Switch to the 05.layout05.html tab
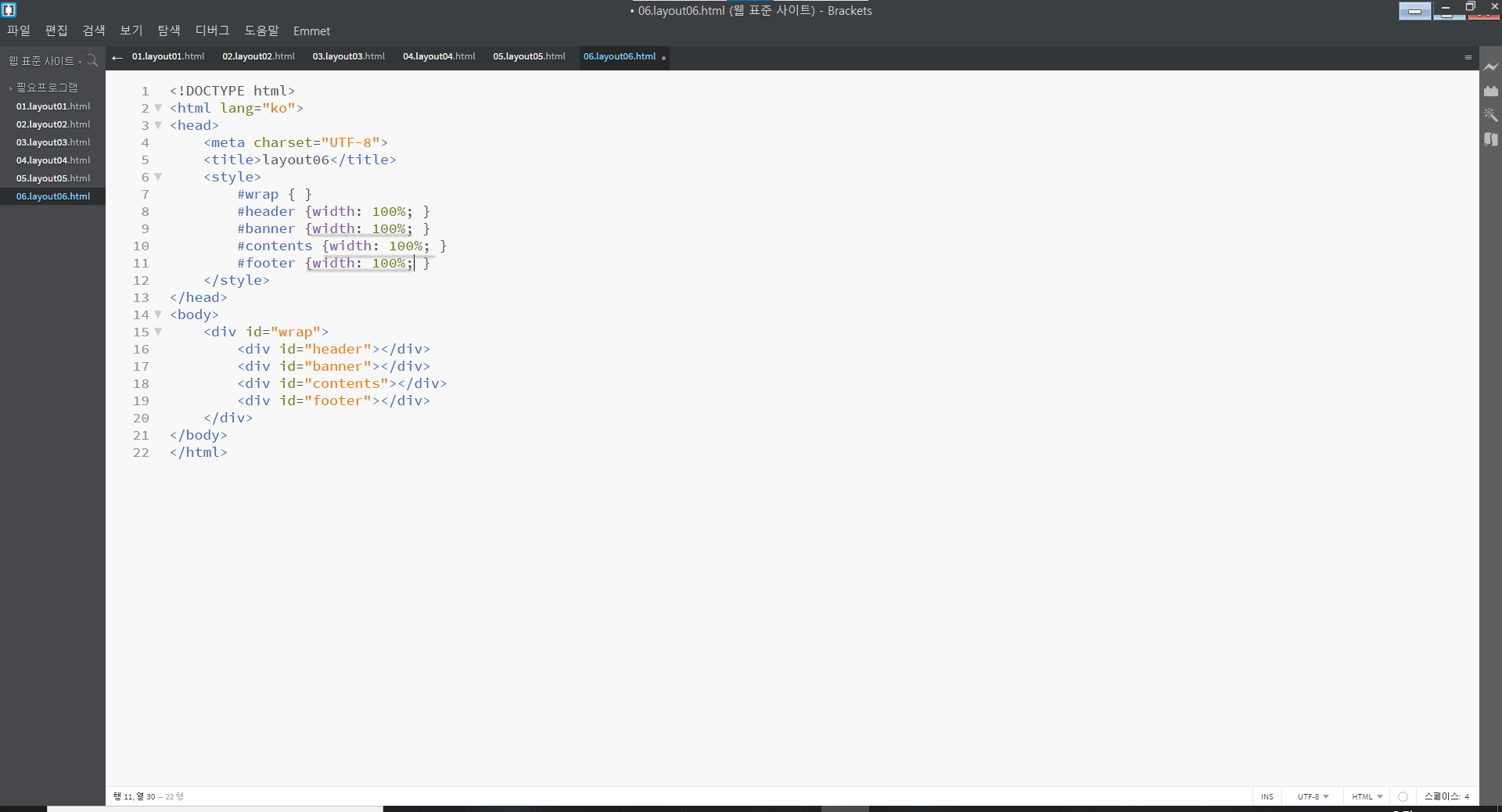1502x812 pixels. pos(529,56)
